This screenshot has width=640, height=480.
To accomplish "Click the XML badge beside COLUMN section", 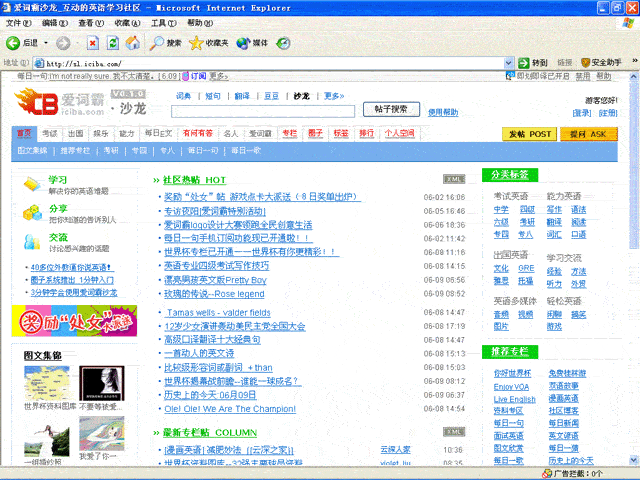I will [454, 432].
